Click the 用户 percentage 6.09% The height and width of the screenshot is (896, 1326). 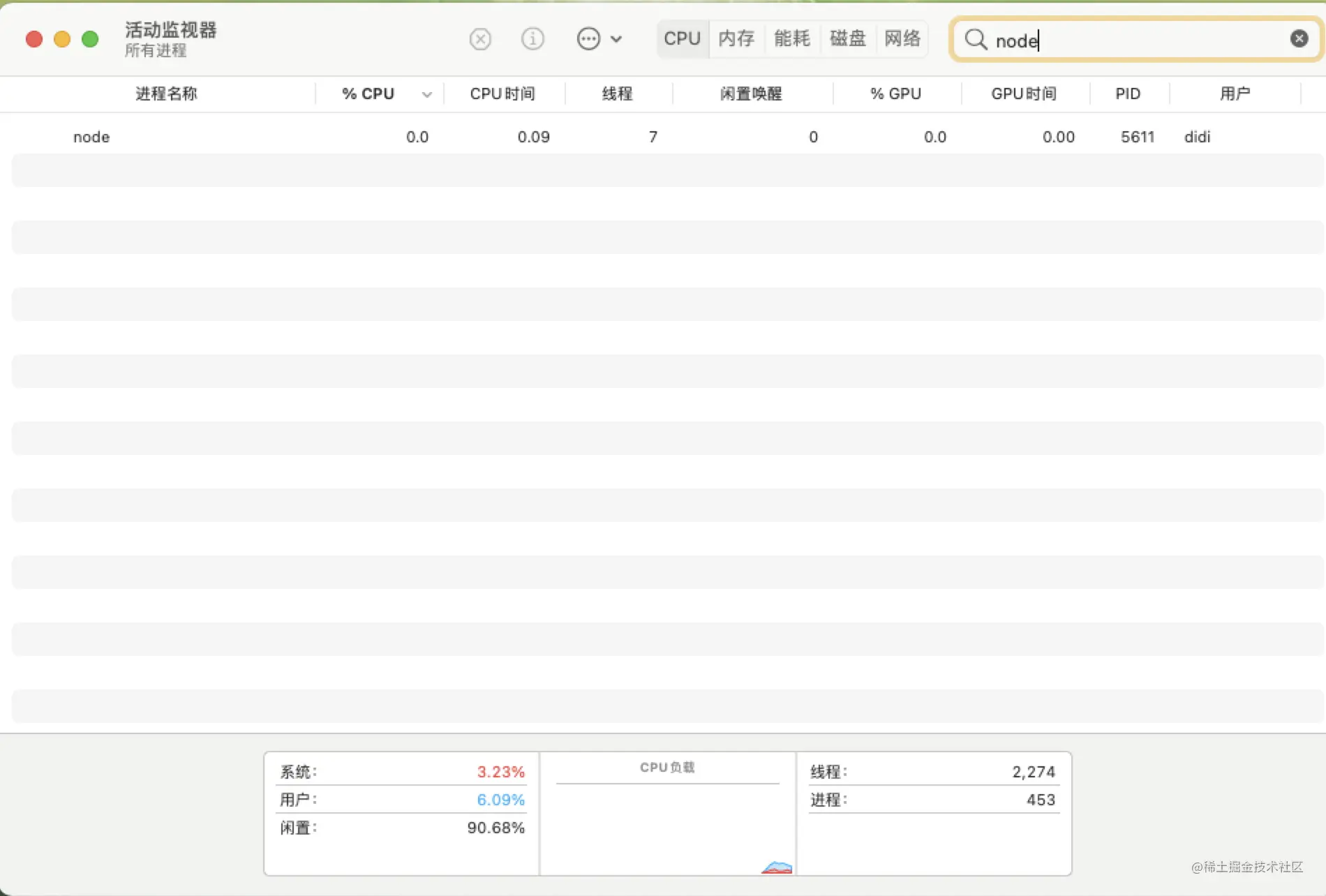coord(500,800)
